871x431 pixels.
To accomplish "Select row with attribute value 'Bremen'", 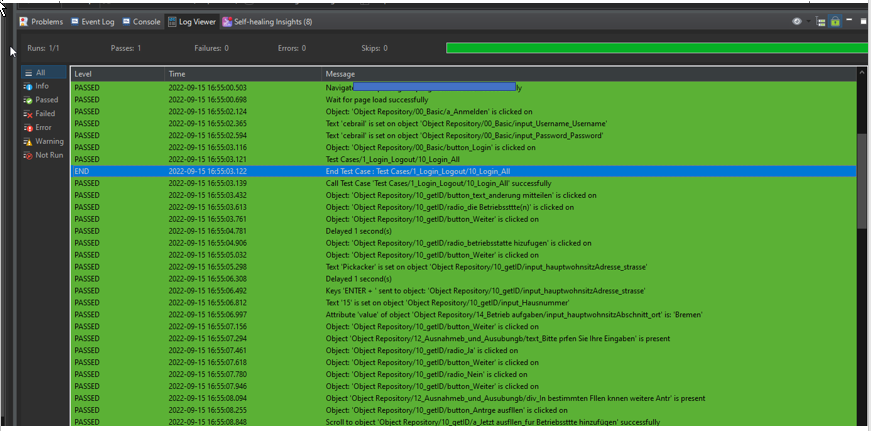I will pos(464,315).
